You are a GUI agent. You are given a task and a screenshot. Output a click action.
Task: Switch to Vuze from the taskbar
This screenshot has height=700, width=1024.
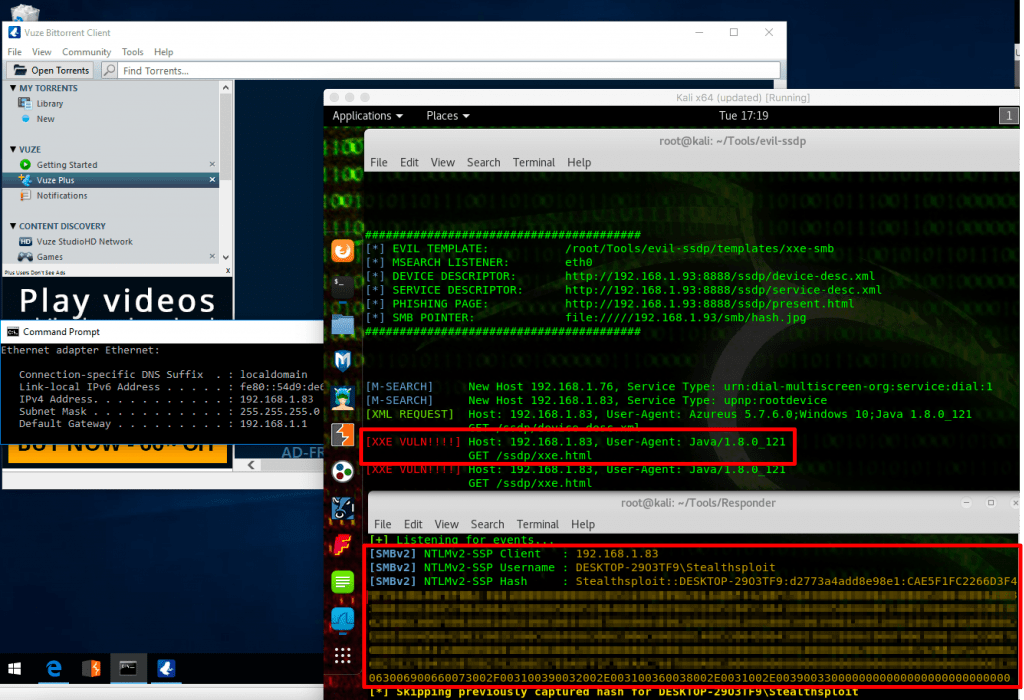[x=166, y=669]
